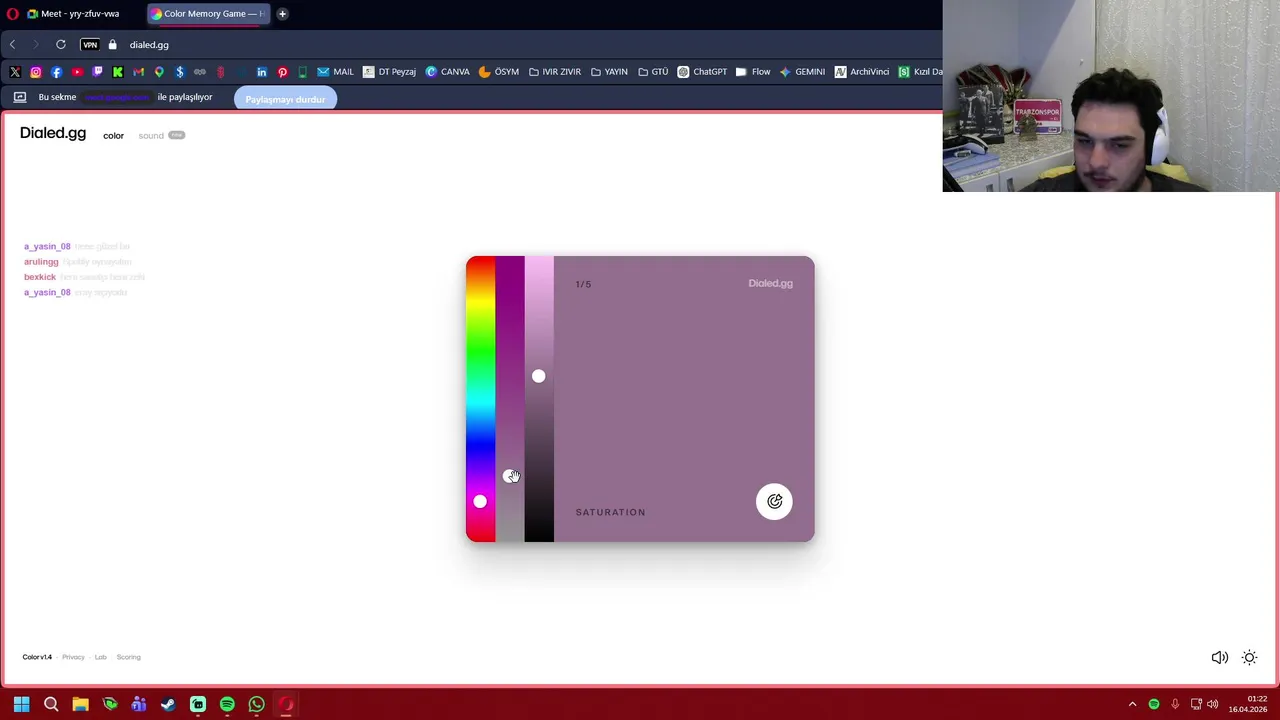
Task: Toggle the VPN badge in address bar
Action: click(x=90, y=45)
